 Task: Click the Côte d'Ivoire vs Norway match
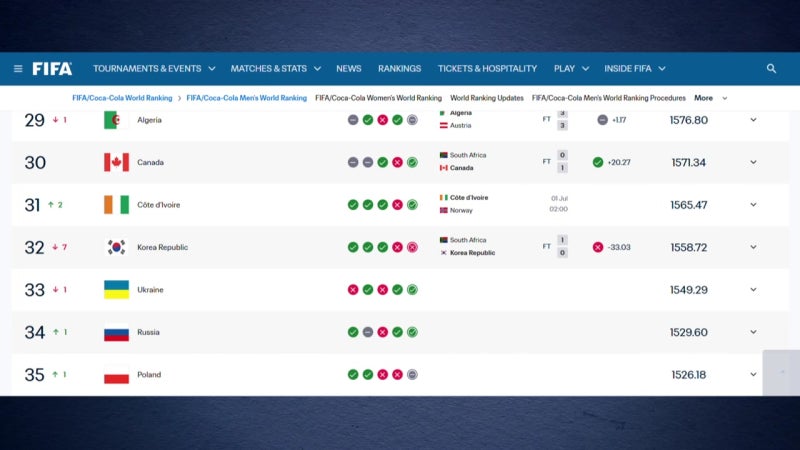(x=504, y=204)
